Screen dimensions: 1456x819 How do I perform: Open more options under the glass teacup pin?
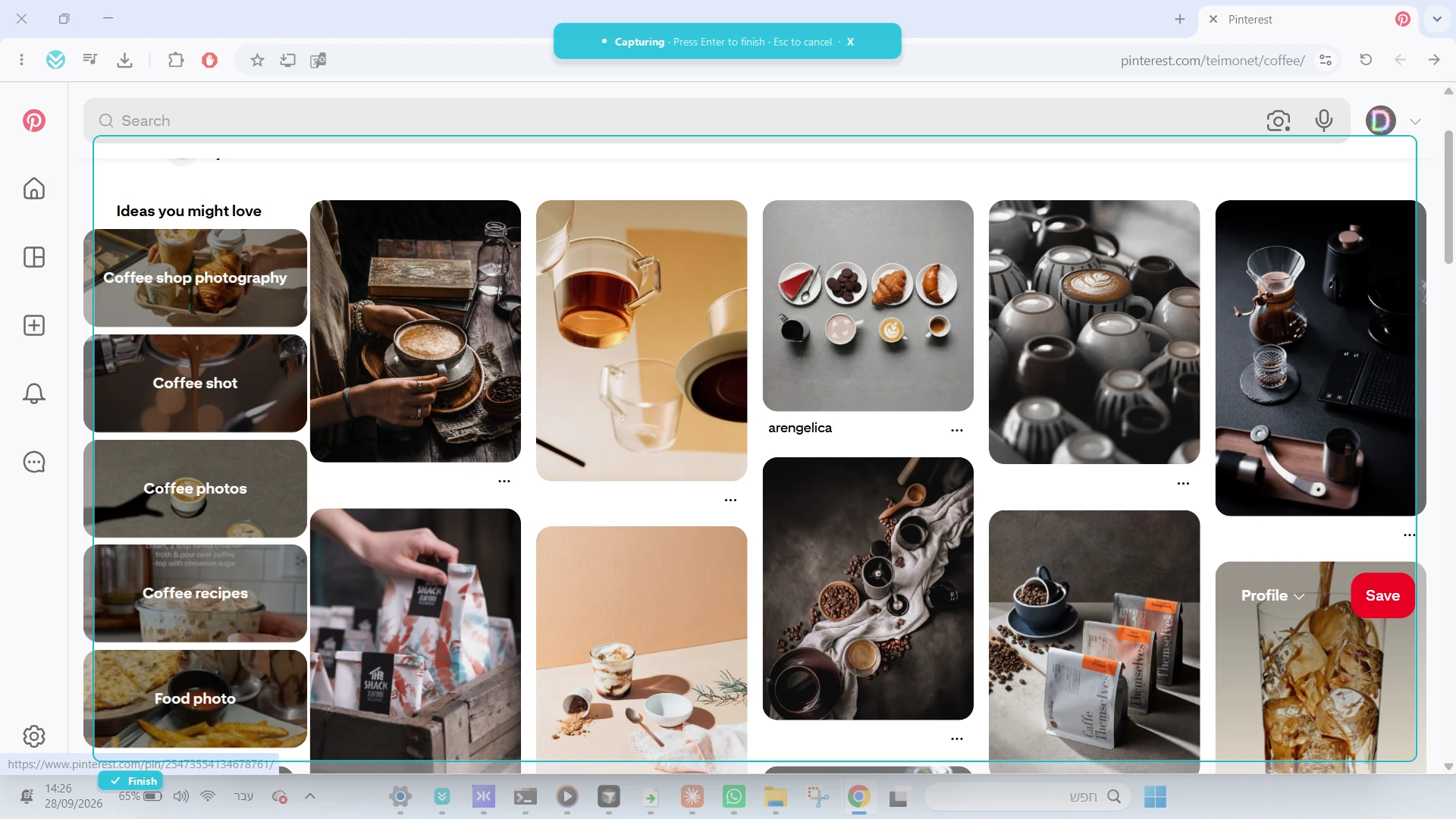click(730, 500)
